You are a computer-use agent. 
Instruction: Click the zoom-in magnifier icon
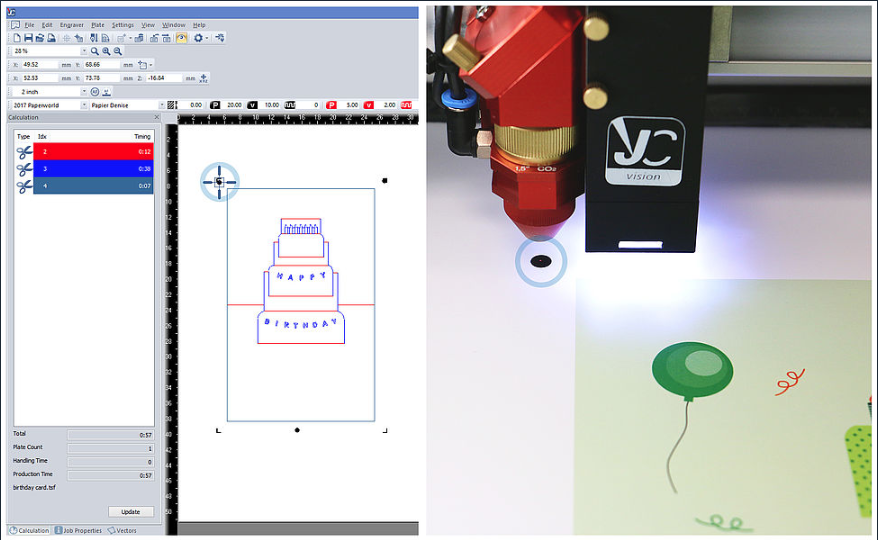(x=106, y=51)
